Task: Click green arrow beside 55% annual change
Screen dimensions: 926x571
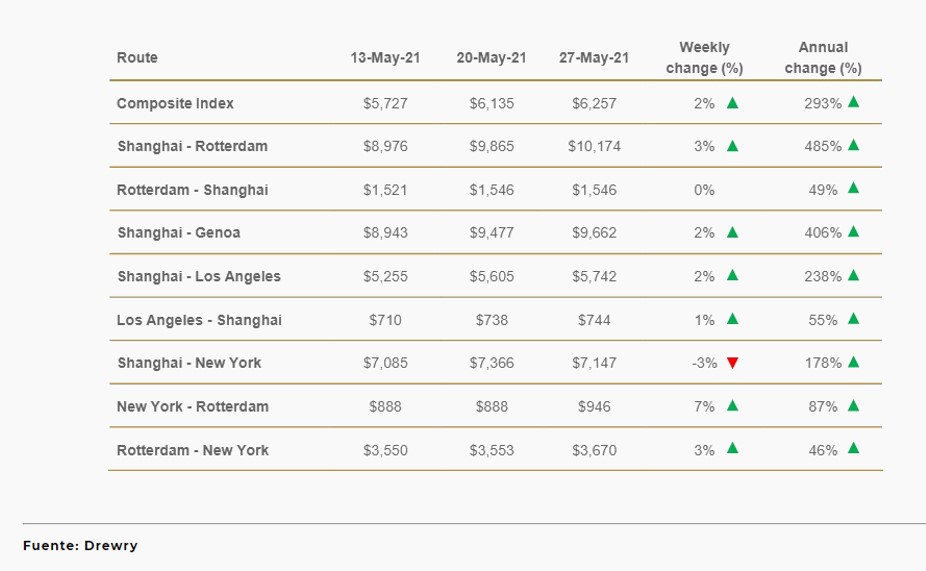Action: point(853,319)
